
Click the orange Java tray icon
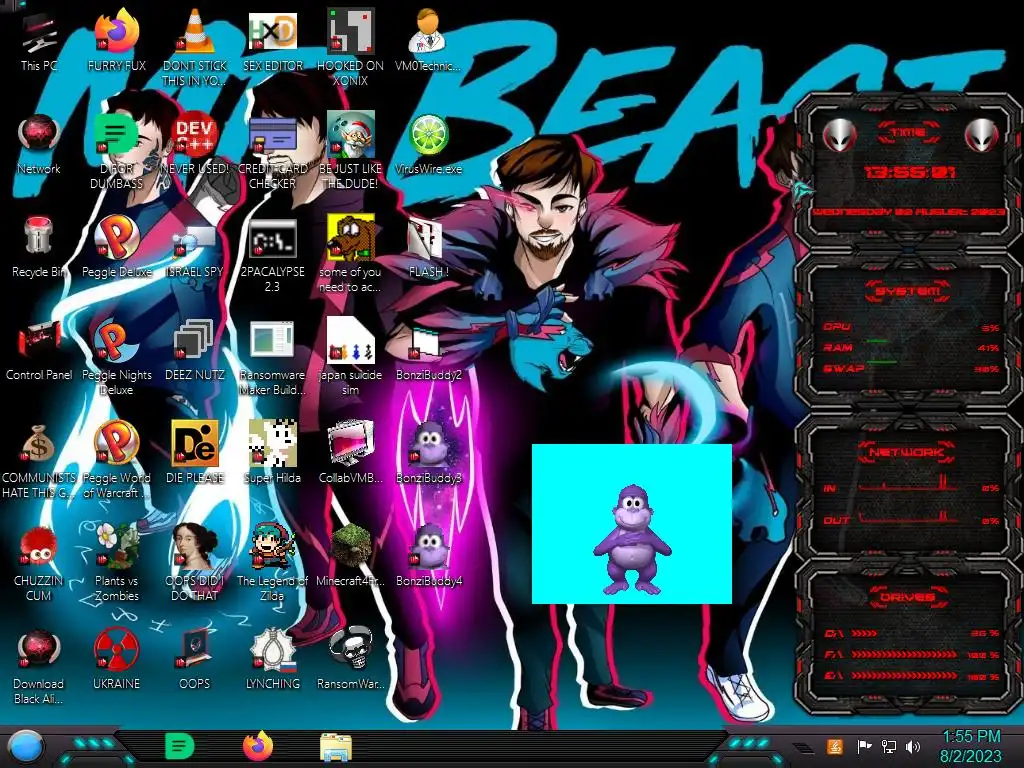coord(835,746)
